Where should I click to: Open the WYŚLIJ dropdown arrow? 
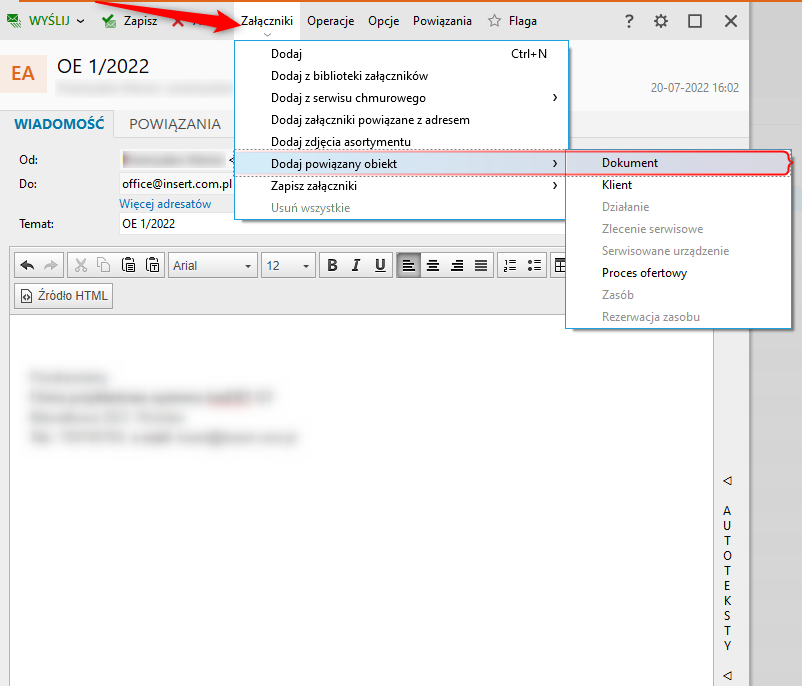(81, 21)
